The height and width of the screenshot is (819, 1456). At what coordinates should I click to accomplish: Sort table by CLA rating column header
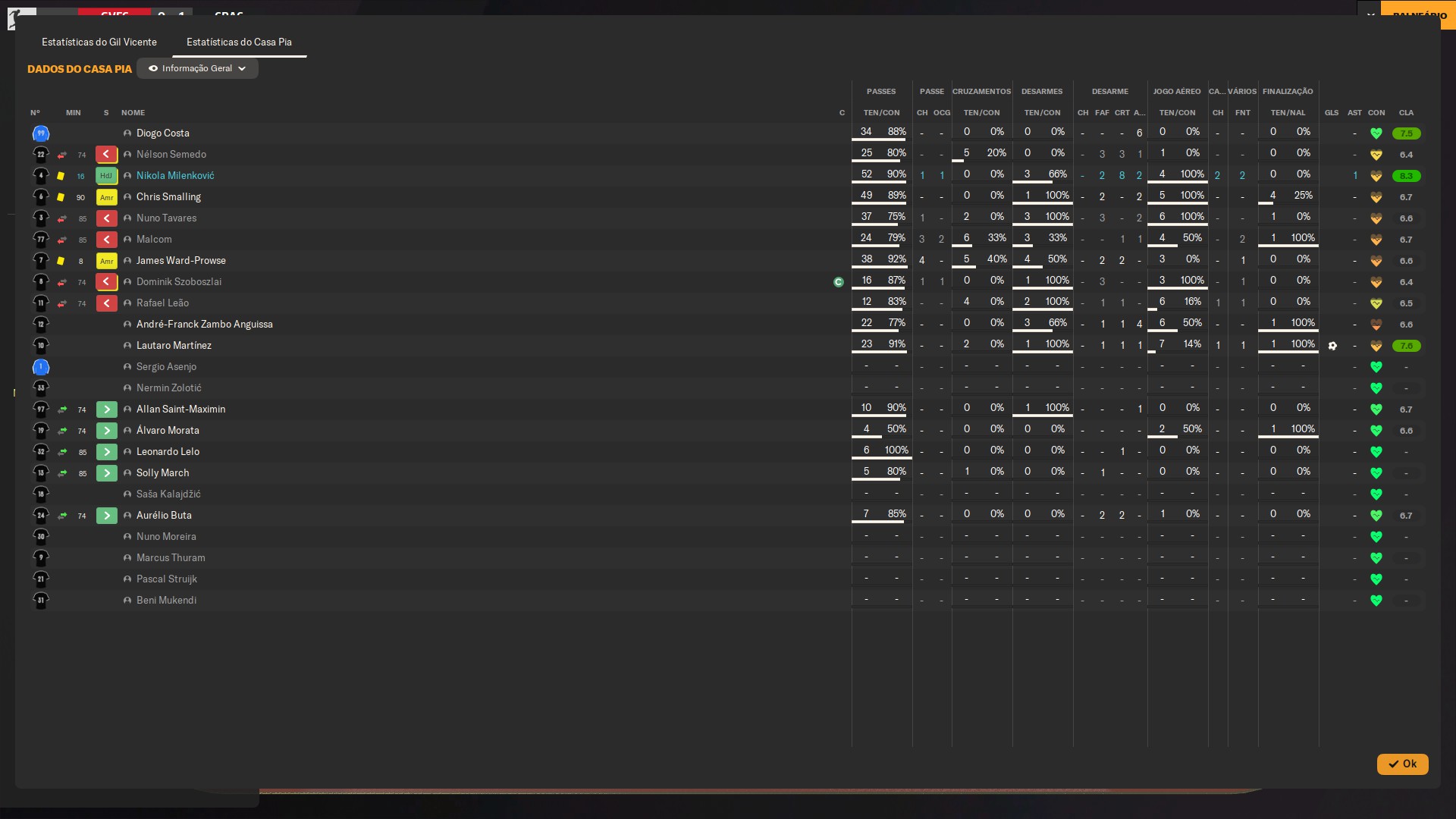[1406, 112]
